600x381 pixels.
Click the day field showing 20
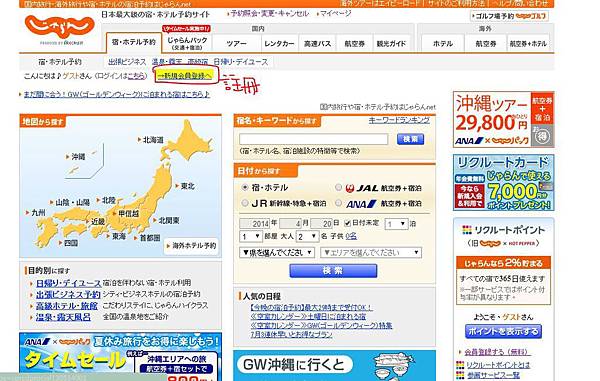(321, 223)
